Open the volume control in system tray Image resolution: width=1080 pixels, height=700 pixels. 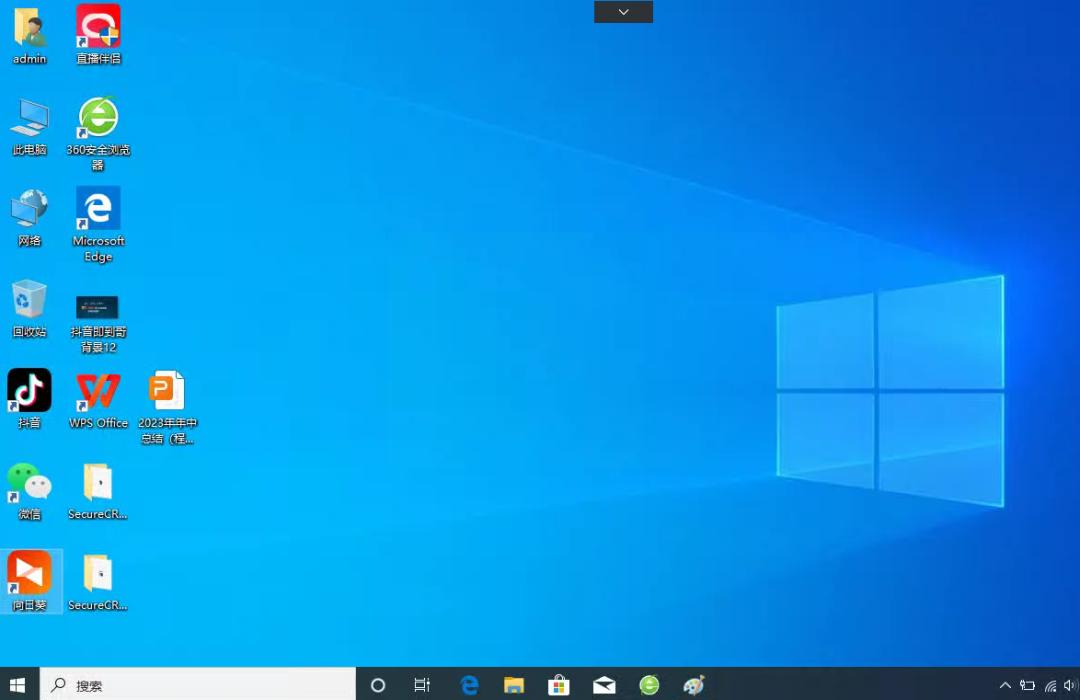click(x=1073, y=686)
